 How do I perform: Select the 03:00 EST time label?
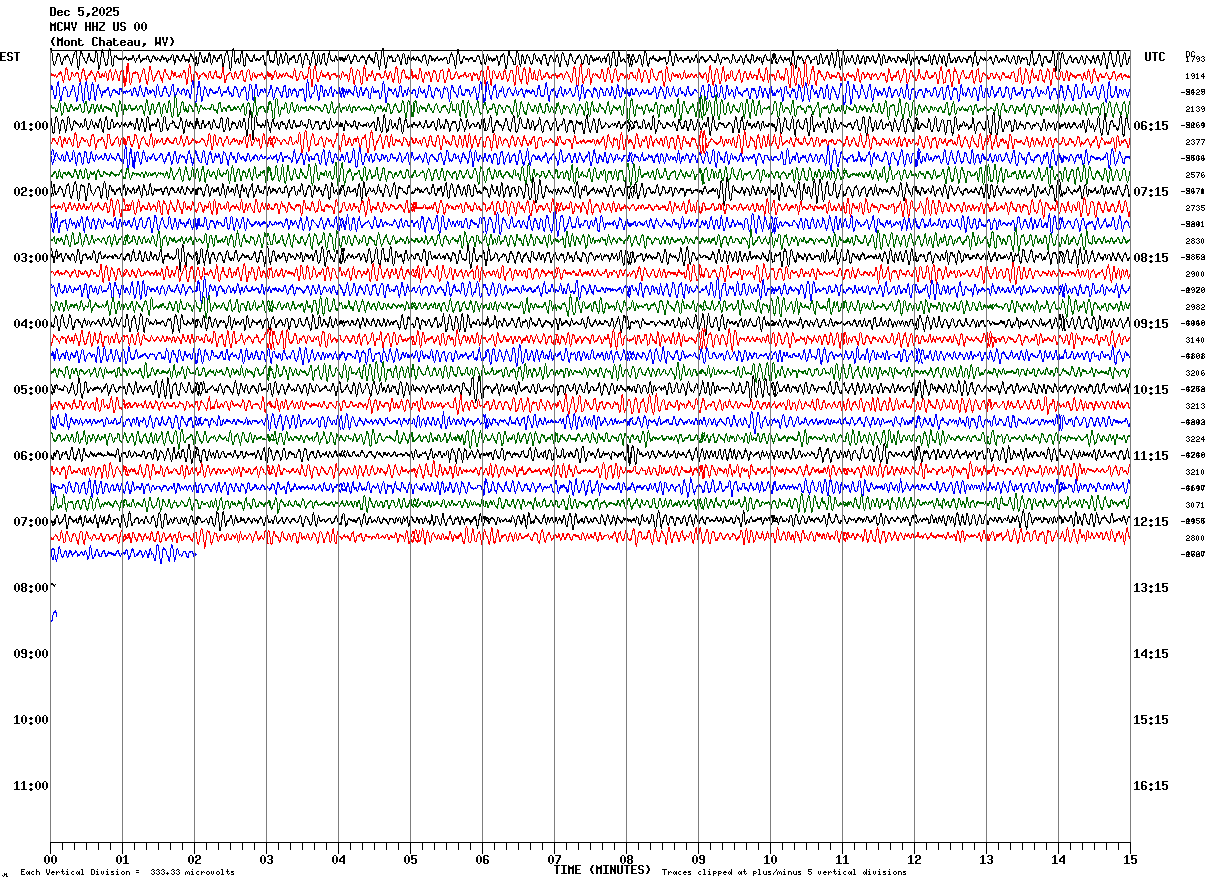tap(31, 258)
